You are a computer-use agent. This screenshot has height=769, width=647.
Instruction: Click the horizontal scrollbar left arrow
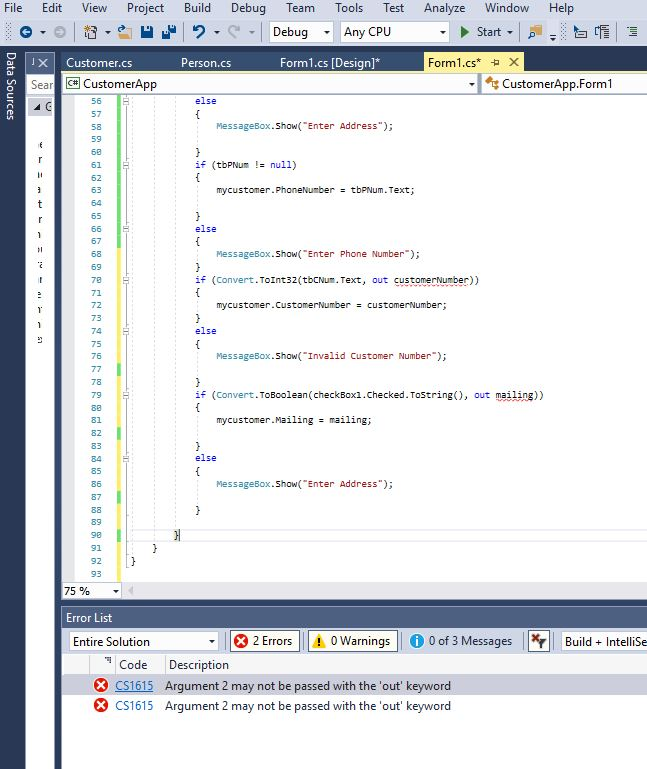point(130,591)
